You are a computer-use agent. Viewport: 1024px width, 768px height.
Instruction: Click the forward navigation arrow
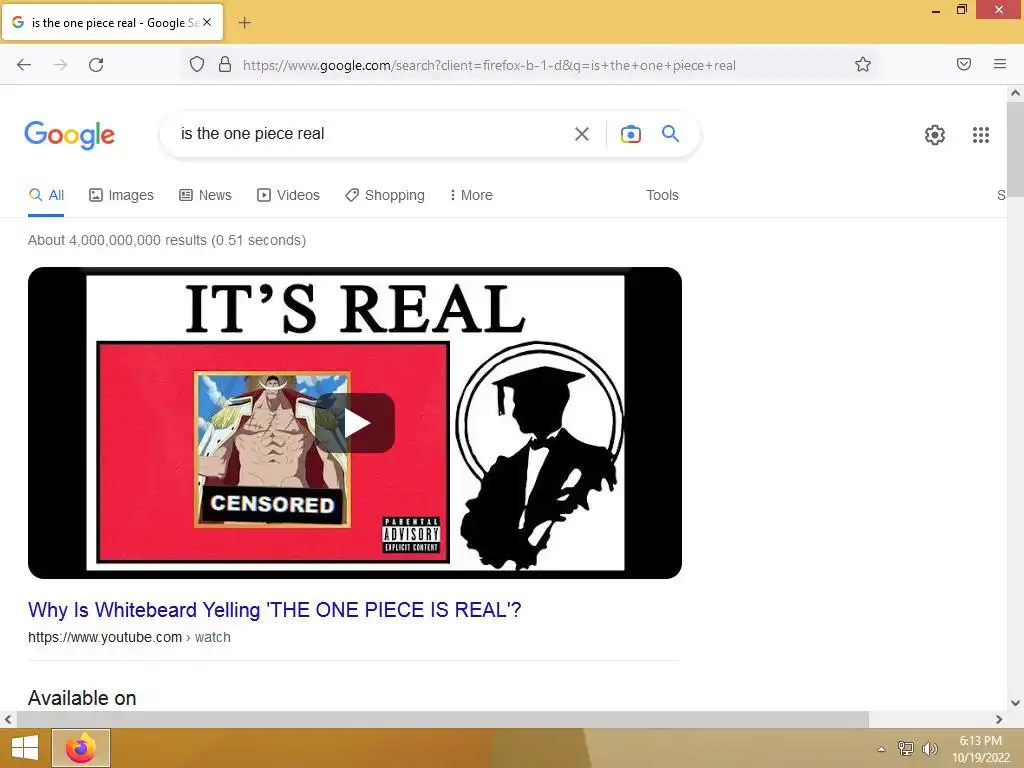tap(60, 65)
